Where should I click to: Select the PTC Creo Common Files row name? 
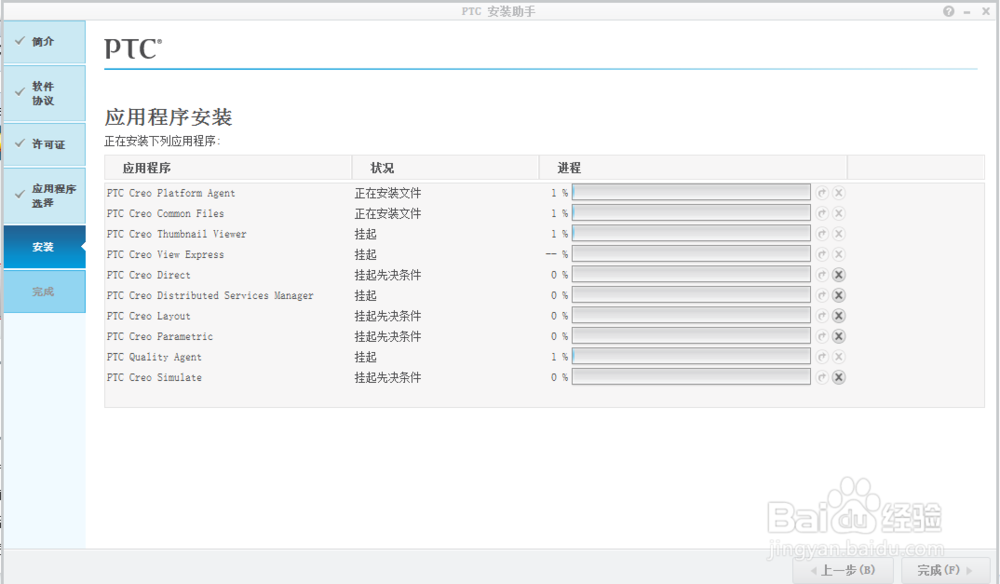pos(165,214)
